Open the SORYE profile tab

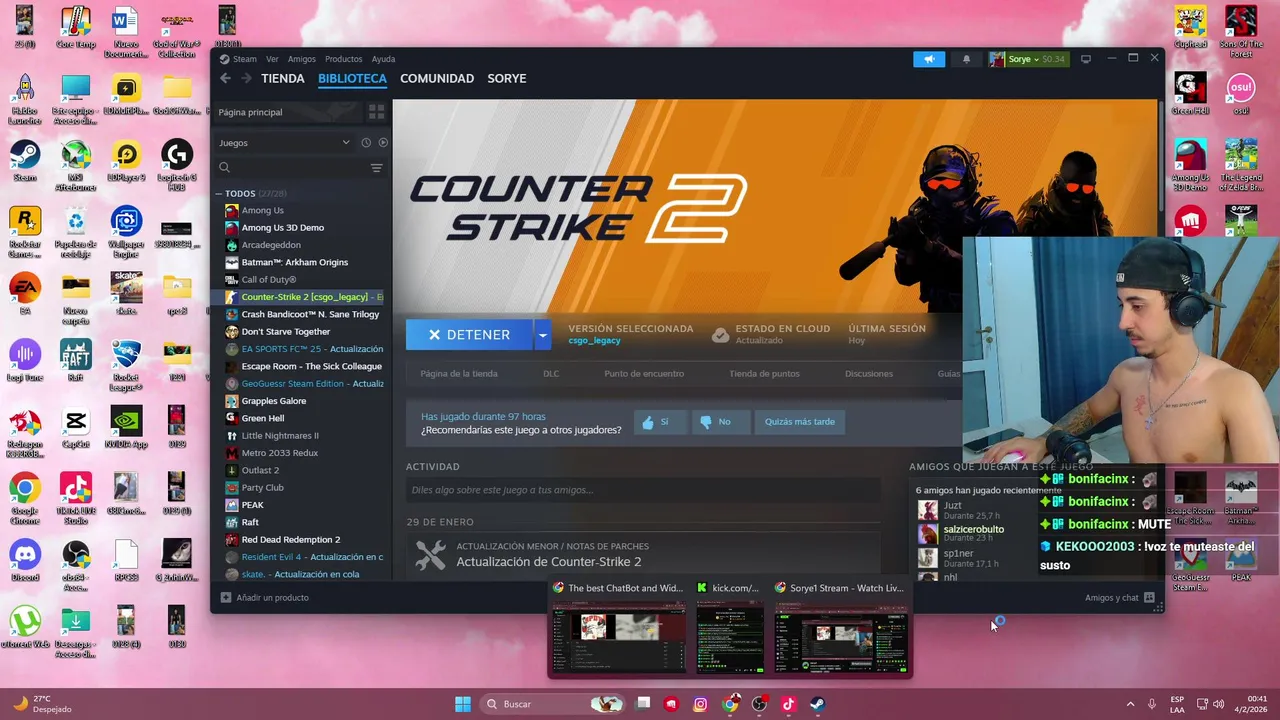click(507, 78)
